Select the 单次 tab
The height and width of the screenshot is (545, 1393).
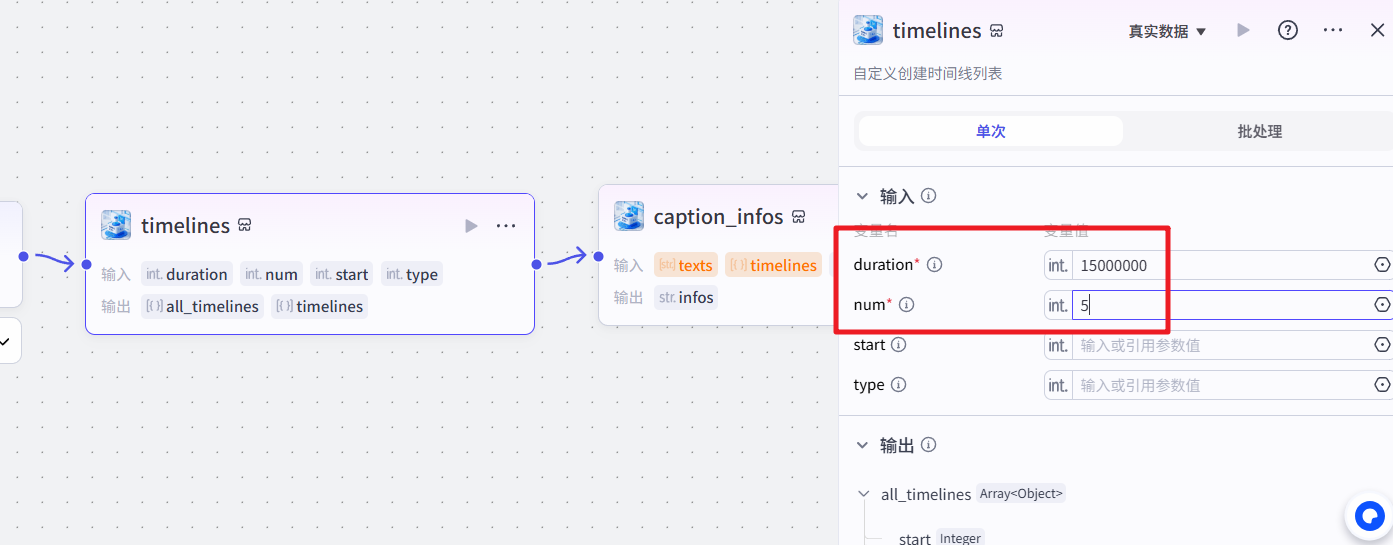click(990, 131)
